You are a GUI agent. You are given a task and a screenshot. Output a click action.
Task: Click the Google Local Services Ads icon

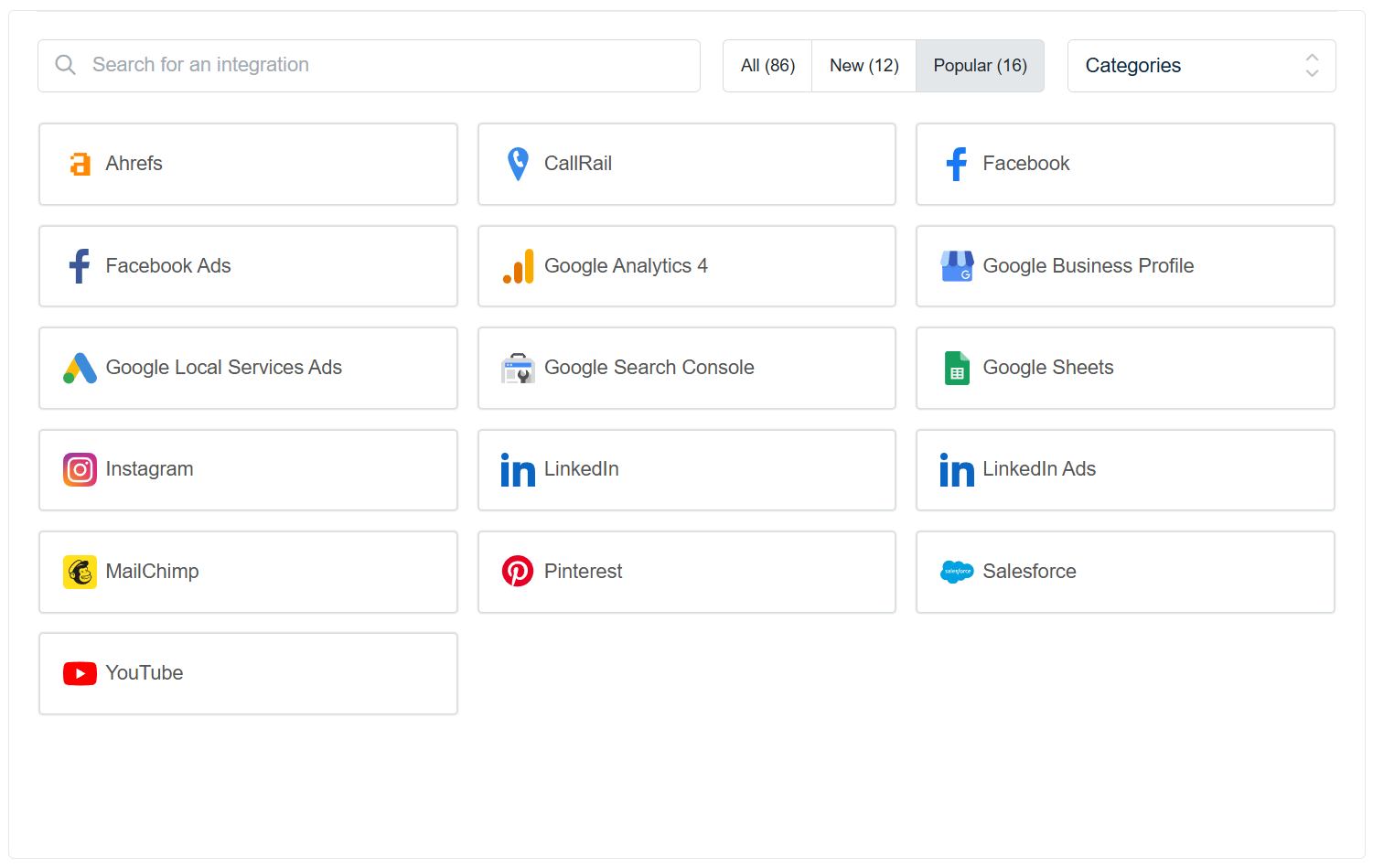80,368
